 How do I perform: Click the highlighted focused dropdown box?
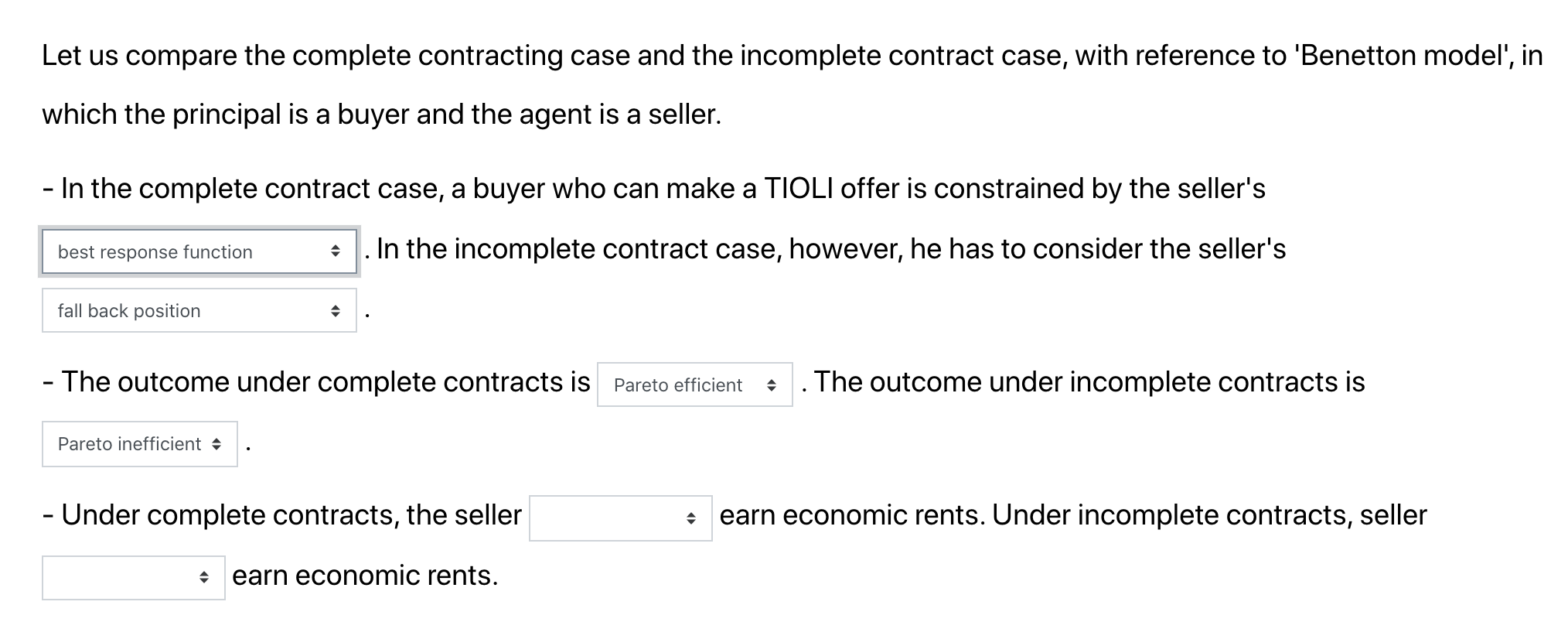point(199,252)
